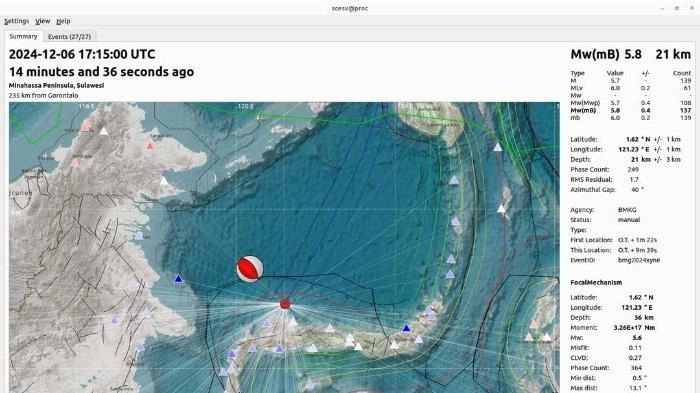Open the Settings menu
Screen dimensions: 700x393
click(x=17, y=21)
